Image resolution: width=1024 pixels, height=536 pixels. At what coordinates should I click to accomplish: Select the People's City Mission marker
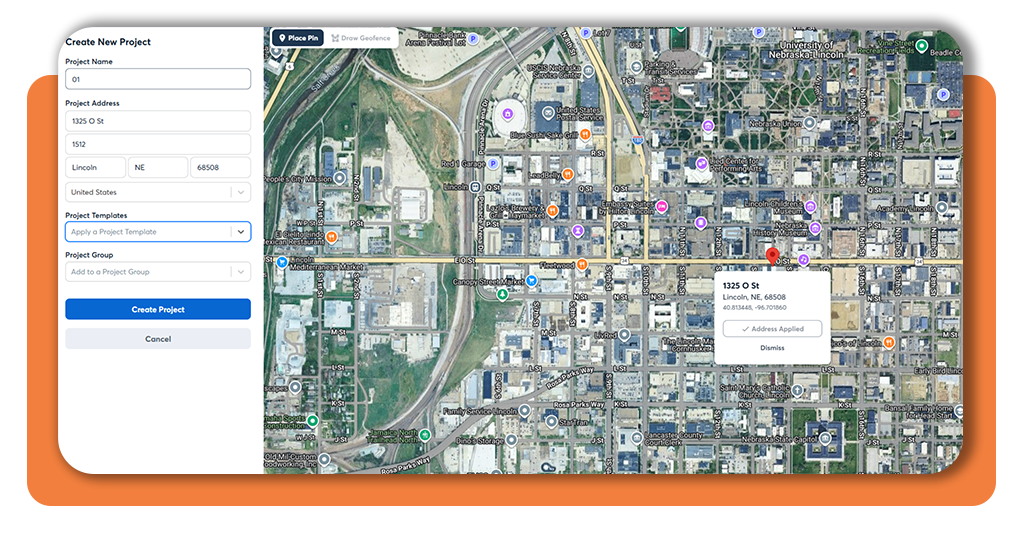[340, 178]
